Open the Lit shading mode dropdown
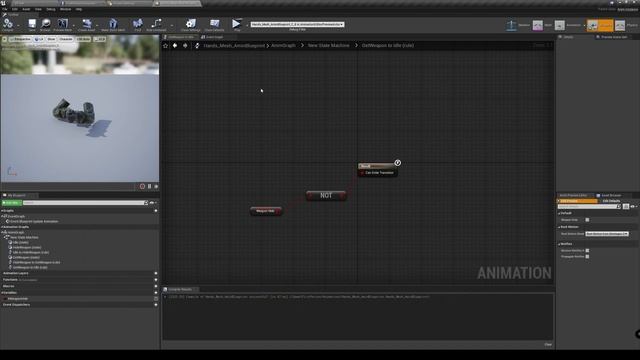This screenshot has width=640, height=360. [39, 39]
